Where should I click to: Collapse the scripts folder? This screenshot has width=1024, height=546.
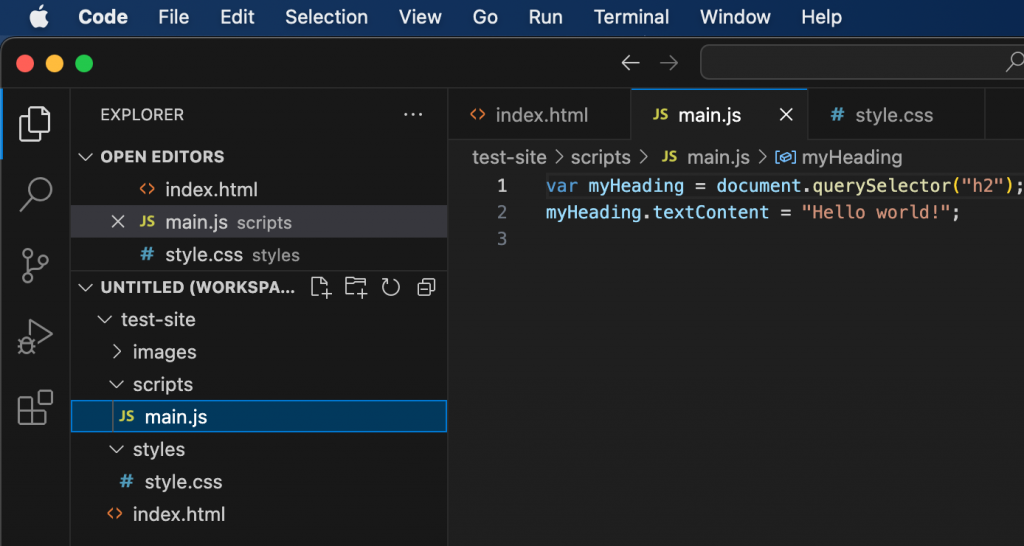117,385
